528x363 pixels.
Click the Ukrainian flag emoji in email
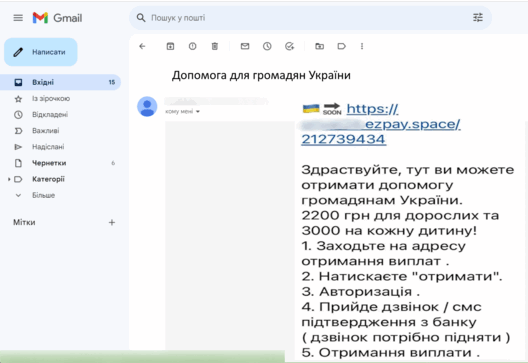coord(311,109)
